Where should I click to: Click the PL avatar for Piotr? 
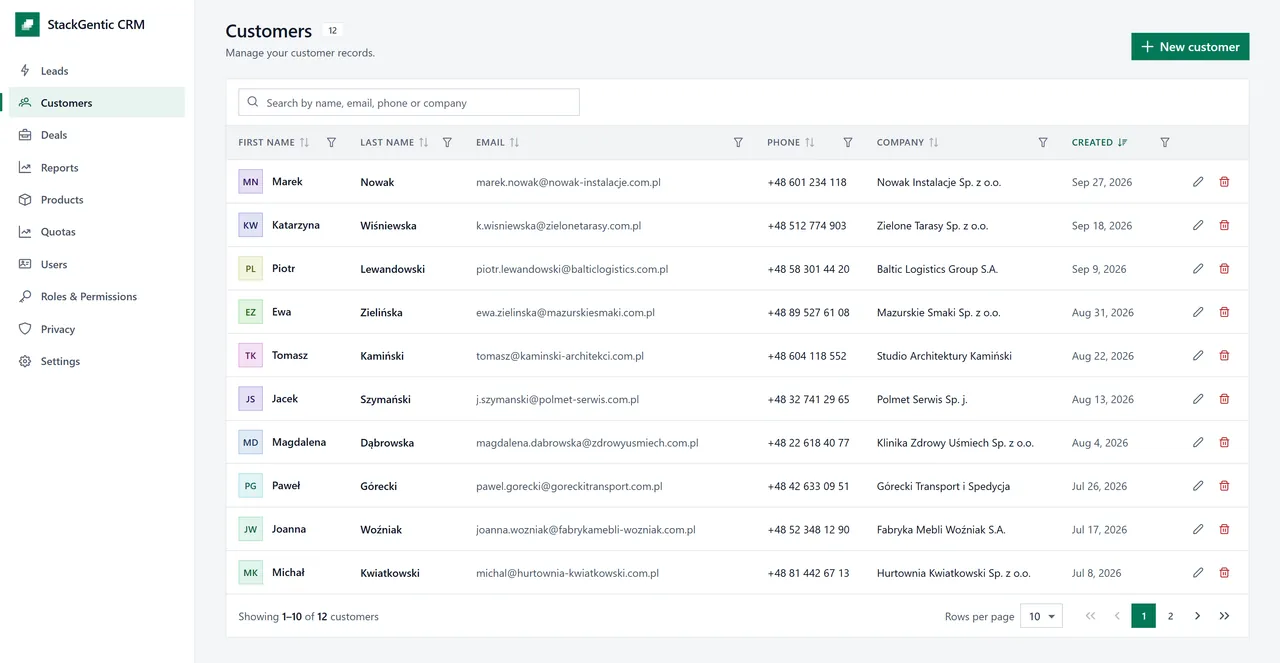click(250, 269)
